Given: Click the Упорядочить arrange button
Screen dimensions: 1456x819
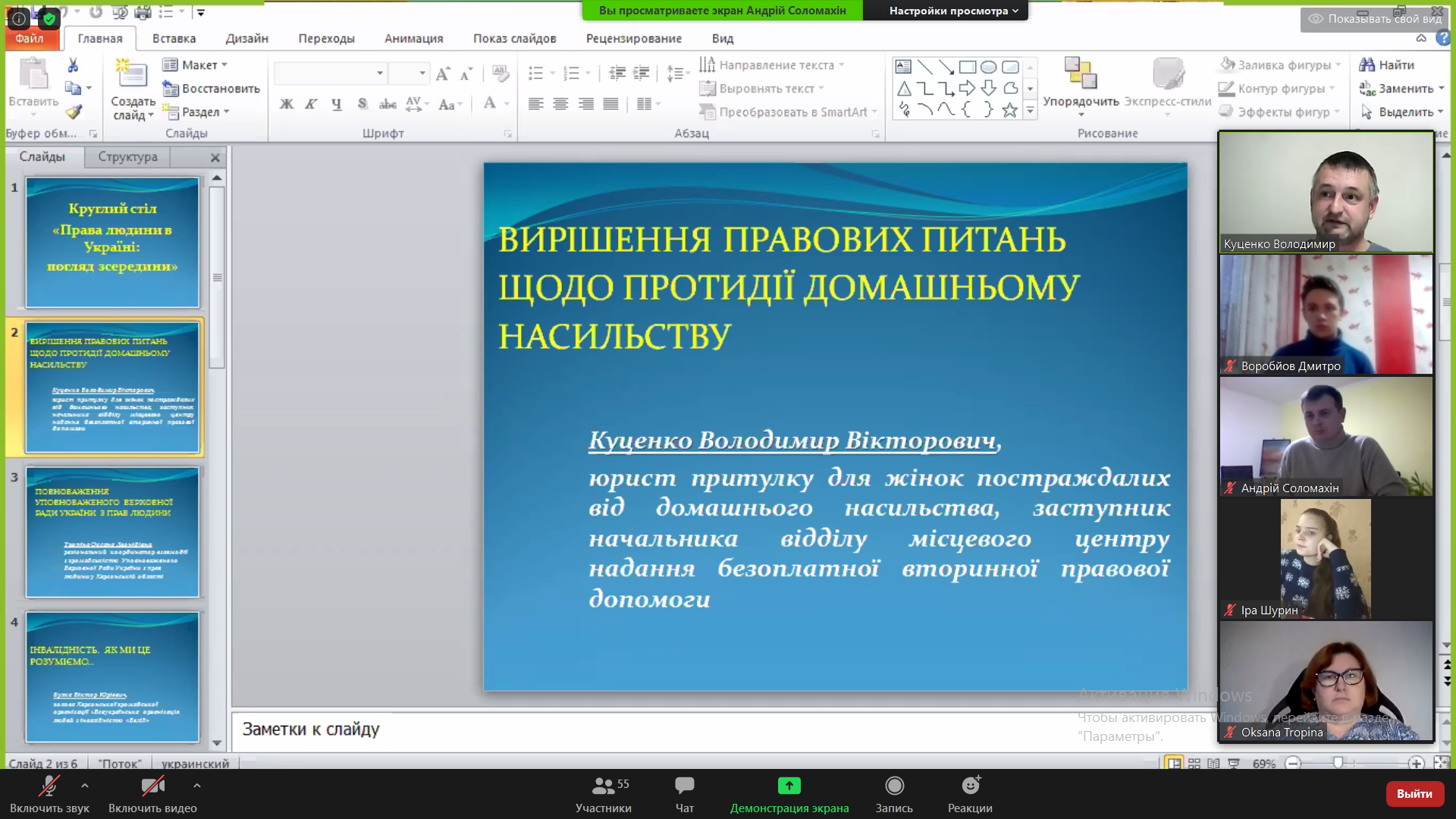Looking at the screenshot, I should pos(1081,86).
